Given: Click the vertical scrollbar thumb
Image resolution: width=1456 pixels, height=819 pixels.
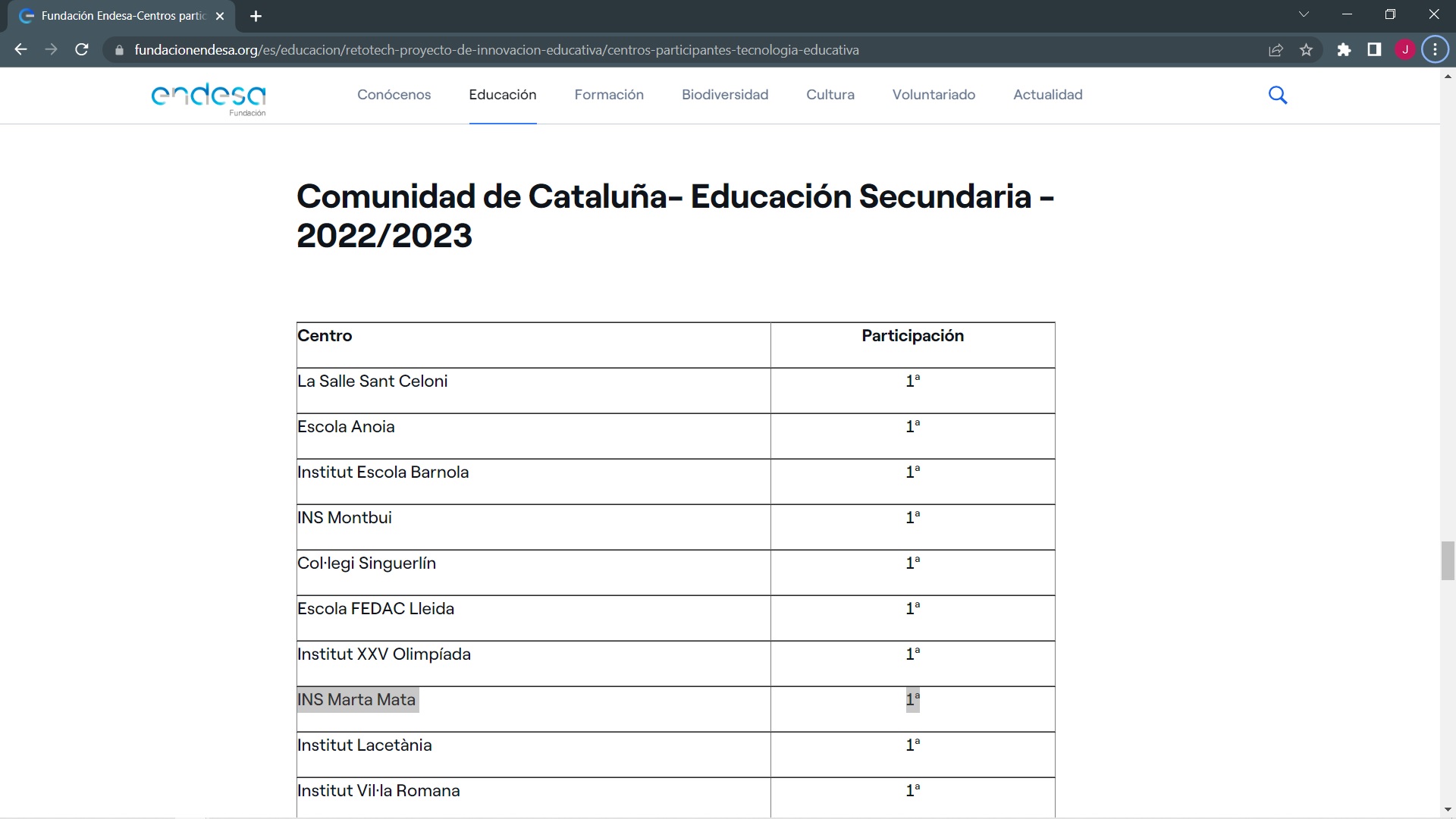Looking at the screenshot, I should (x=1448, y=560).
